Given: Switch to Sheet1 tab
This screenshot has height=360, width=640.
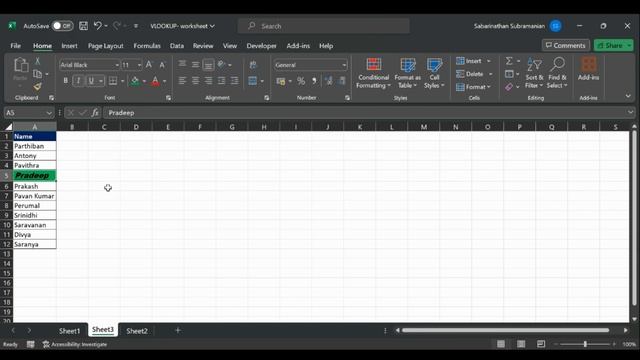Looking at the screenshot, I should pyautogui.click(x=69, y=331).
